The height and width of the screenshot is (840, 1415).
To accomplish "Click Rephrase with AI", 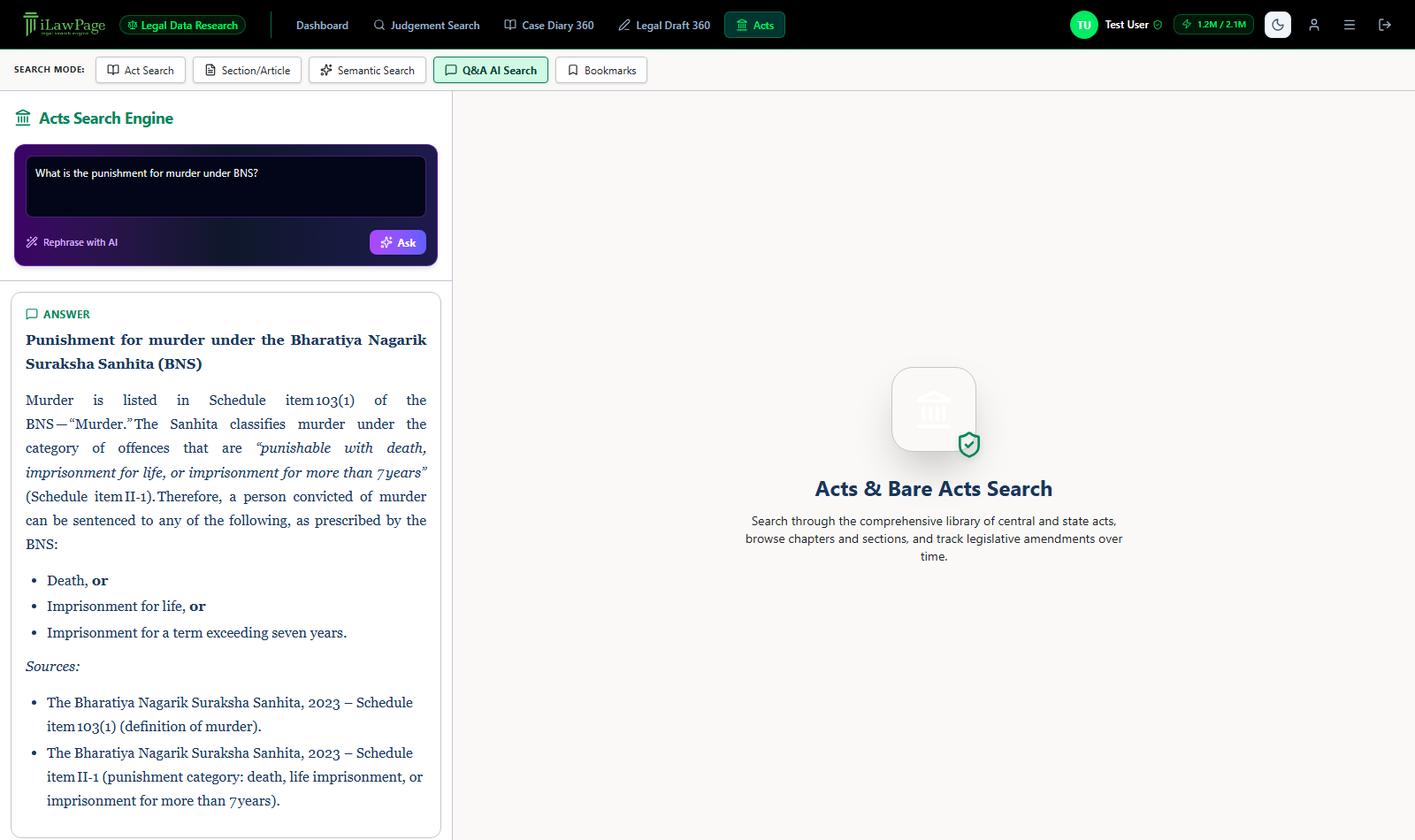I will click(x=73, y=242).
